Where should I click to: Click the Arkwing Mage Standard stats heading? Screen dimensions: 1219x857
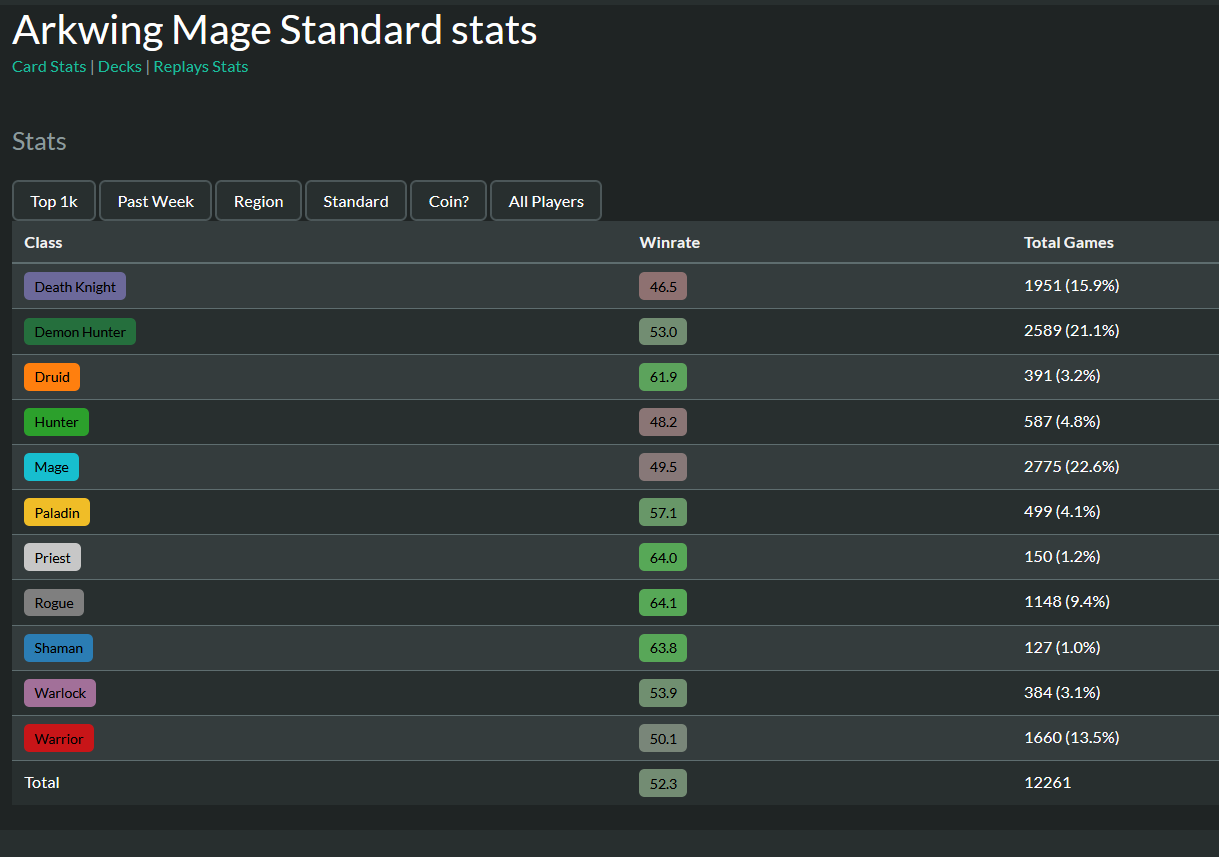[275, 31]
